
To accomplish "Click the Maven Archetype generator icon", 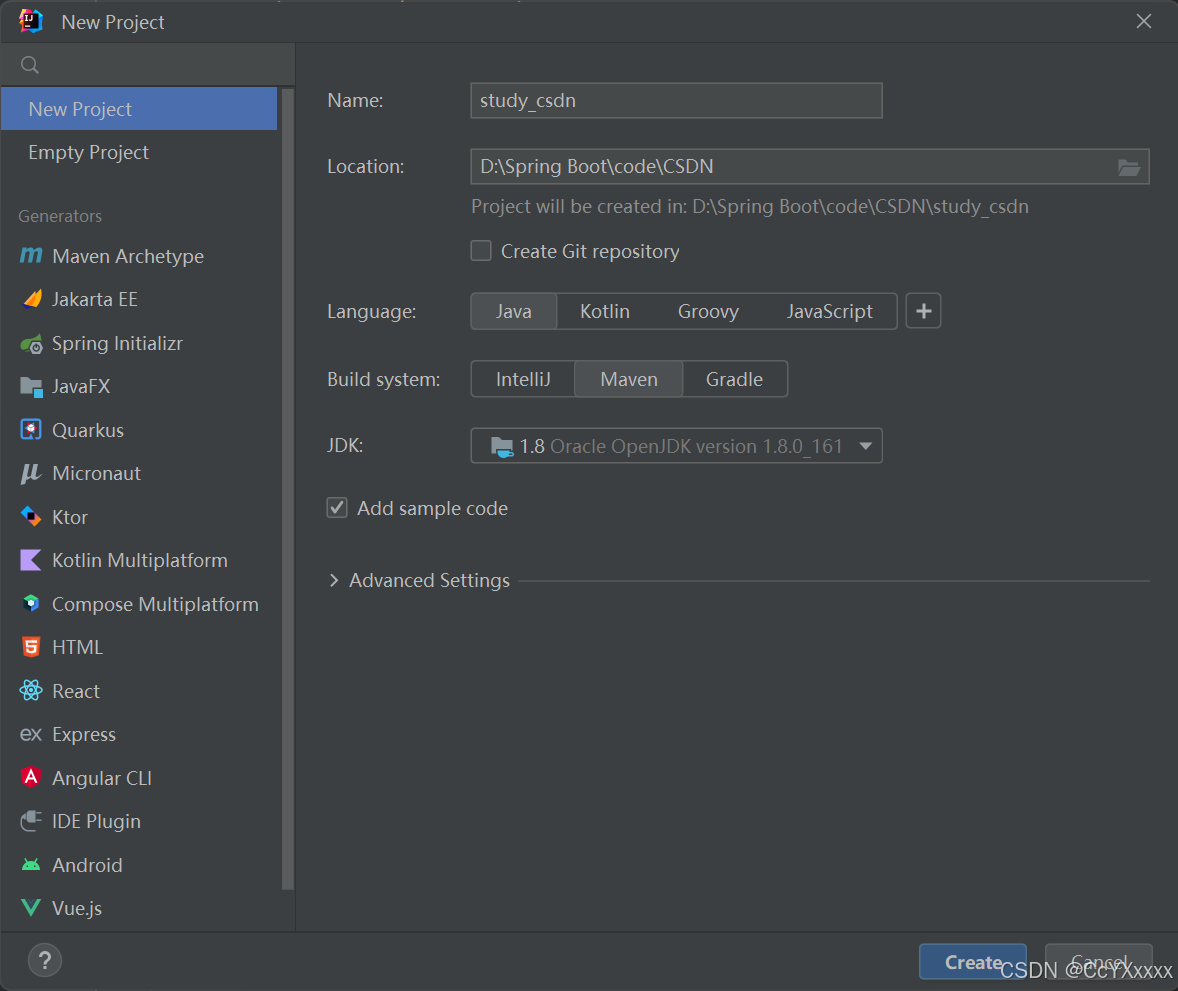I will (31, 255).
